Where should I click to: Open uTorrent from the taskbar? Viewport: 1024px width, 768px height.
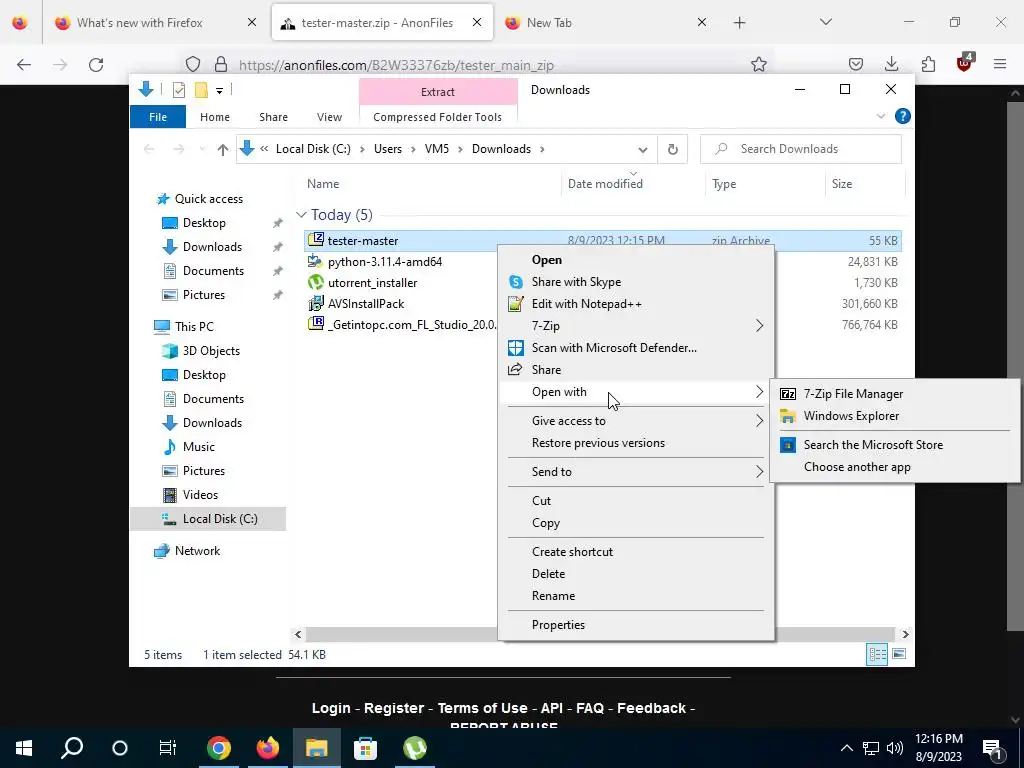click(x=415, y=748)
